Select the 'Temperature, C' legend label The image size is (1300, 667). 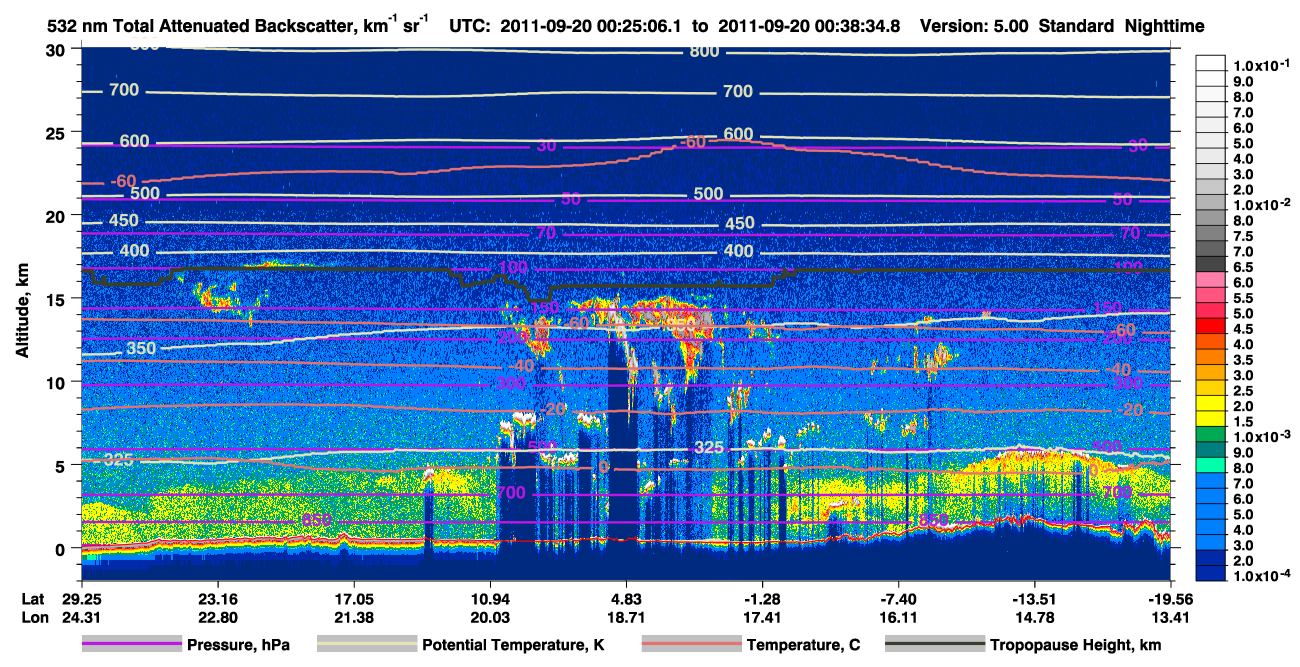tap(803, 646)
